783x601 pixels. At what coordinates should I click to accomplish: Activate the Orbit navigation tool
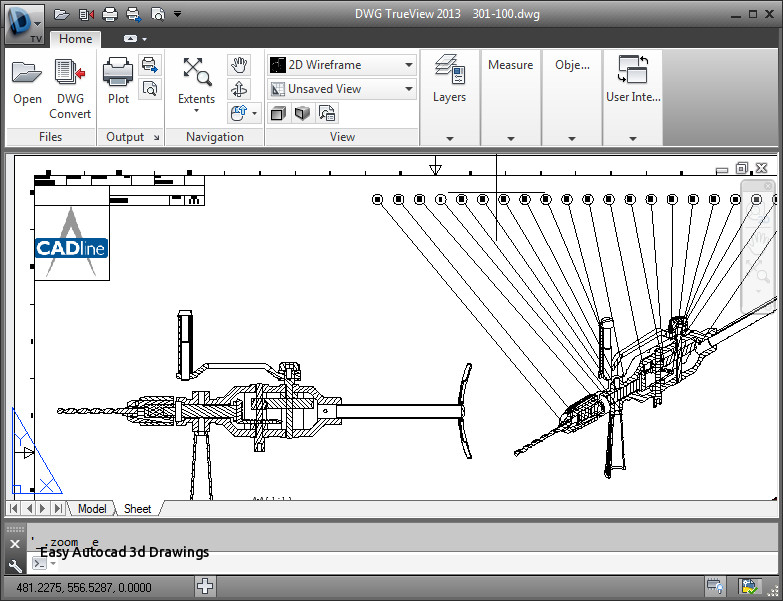click(238, 89)
